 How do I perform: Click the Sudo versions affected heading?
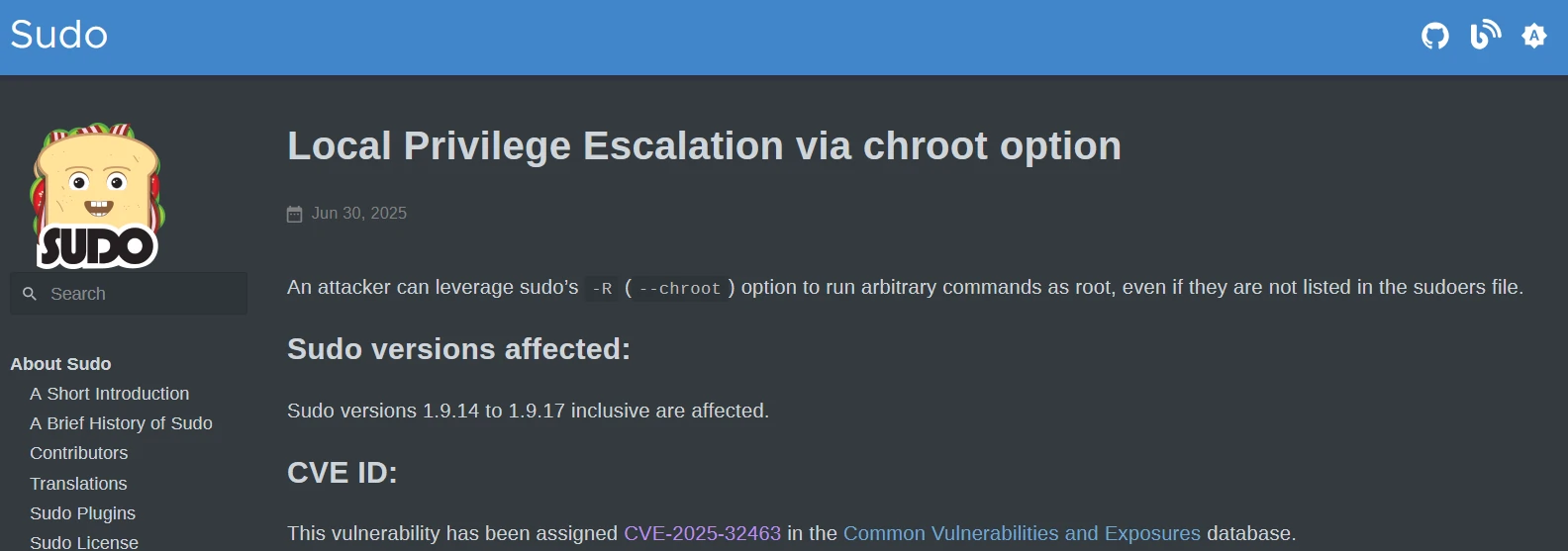click(458, 349)
